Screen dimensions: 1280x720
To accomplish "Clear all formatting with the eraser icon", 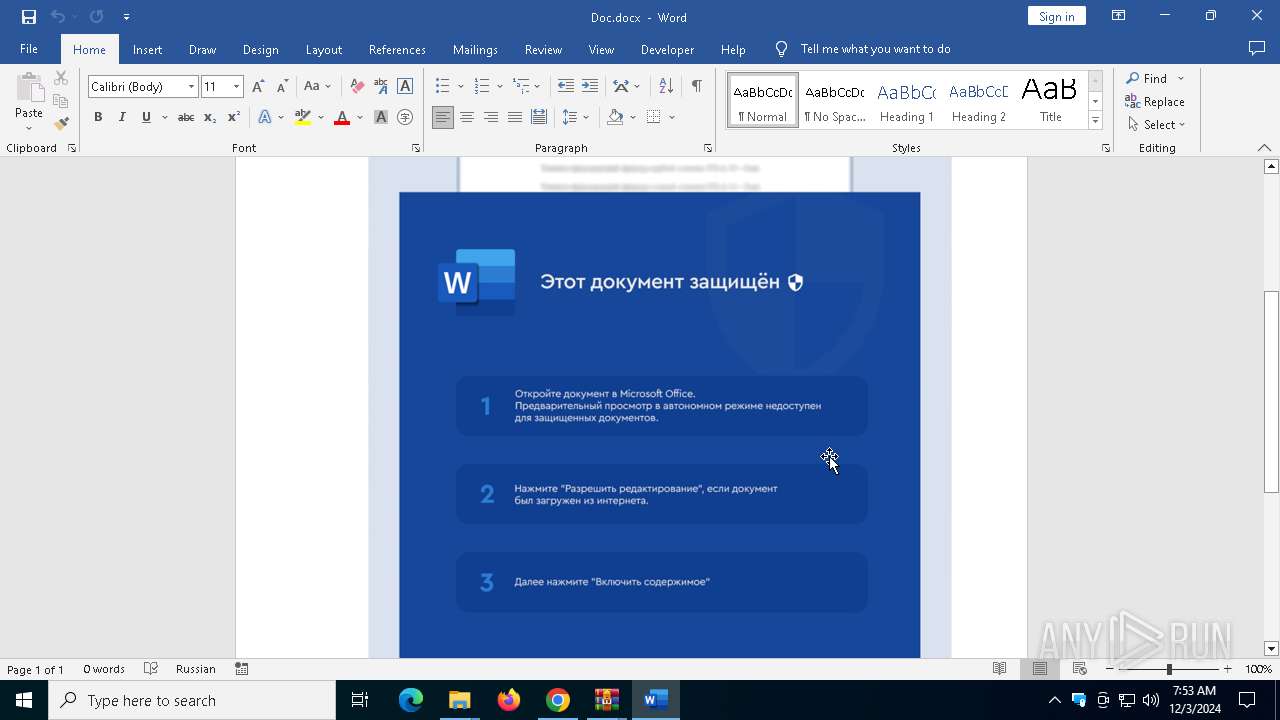I will pyautogui.click(x=357, y=87).
